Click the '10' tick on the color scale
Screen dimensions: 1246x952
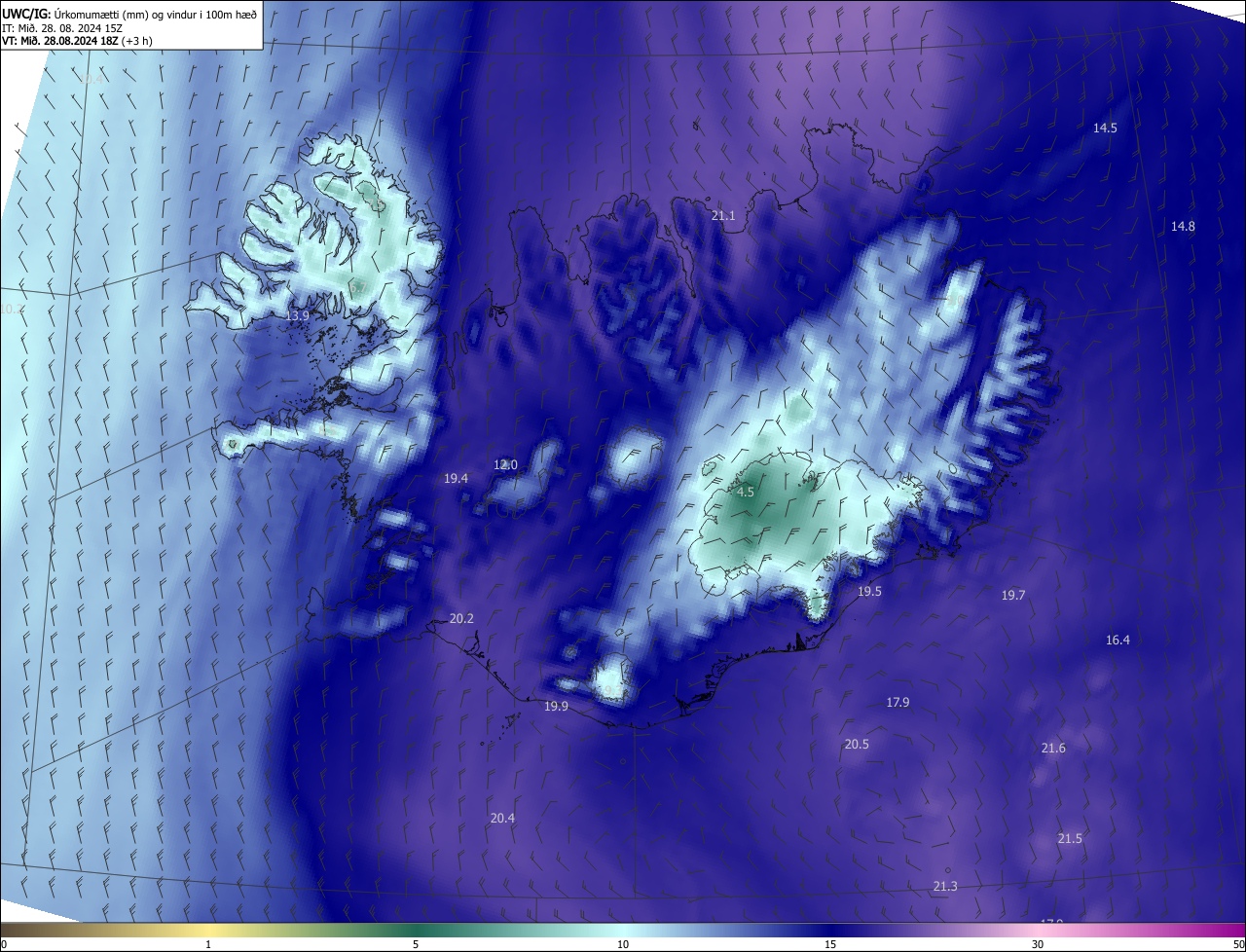623,944
